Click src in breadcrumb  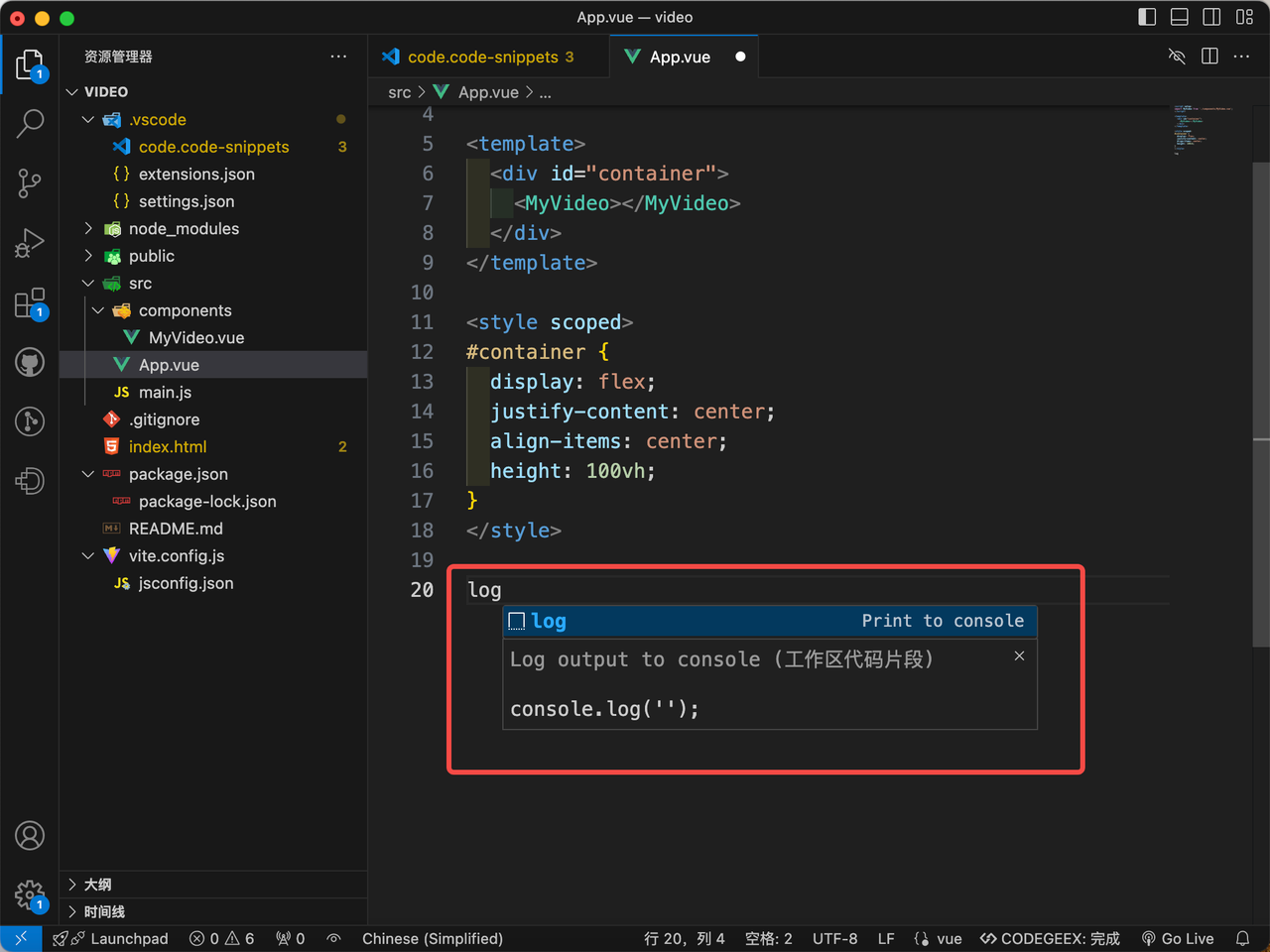[x=400, y=92]
